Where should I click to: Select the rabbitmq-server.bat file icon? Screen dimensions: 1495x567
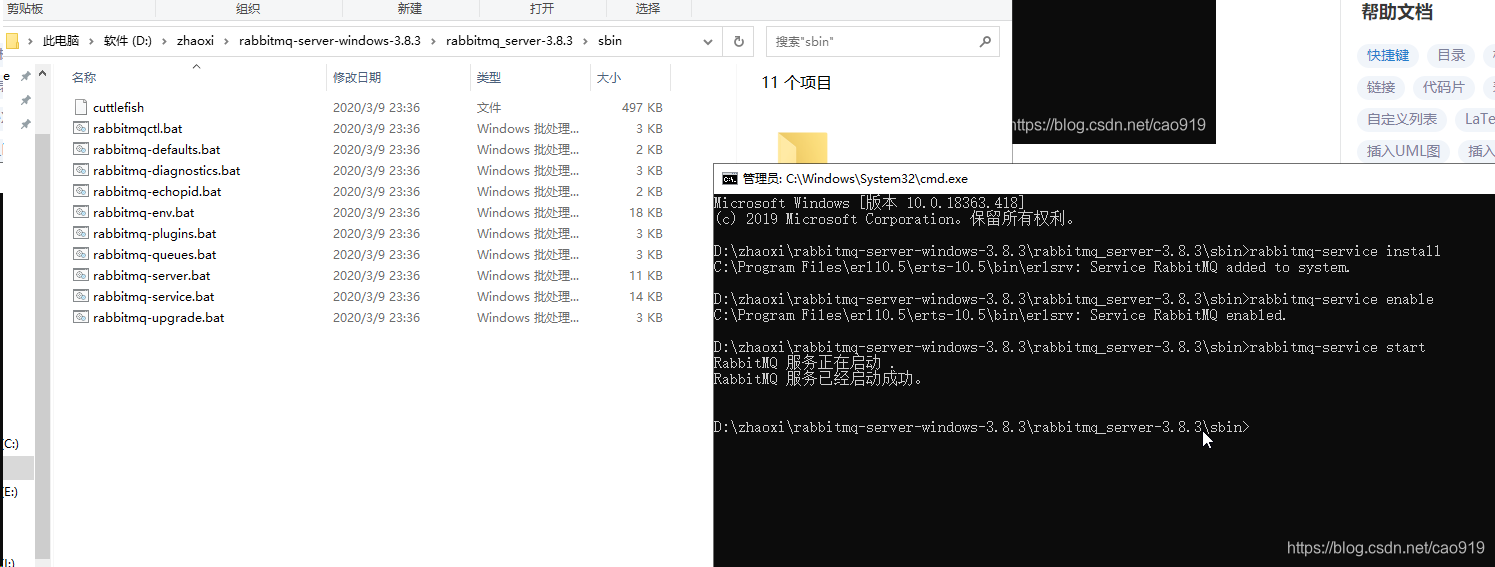pos(81,275)
